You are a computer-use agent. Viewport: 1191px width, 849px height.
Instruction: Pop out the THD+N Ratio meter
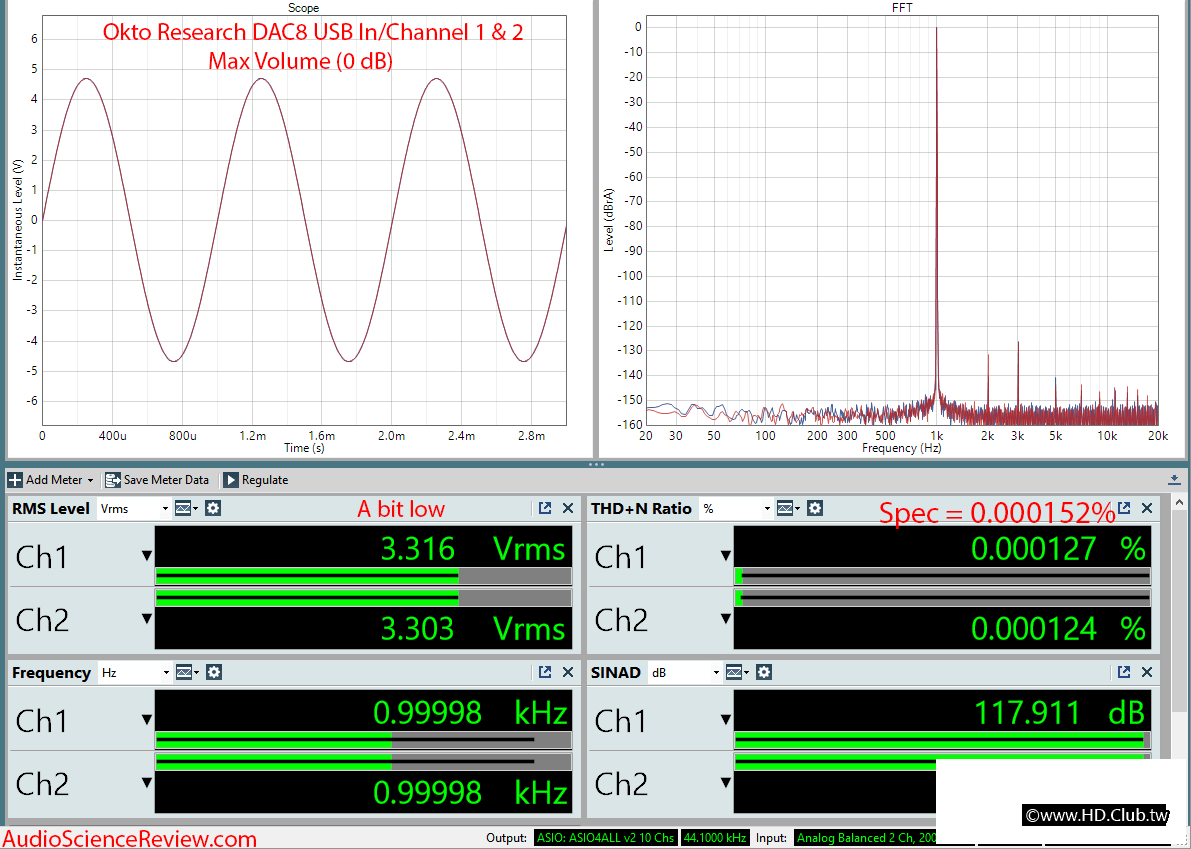[x=1124, y=509]
